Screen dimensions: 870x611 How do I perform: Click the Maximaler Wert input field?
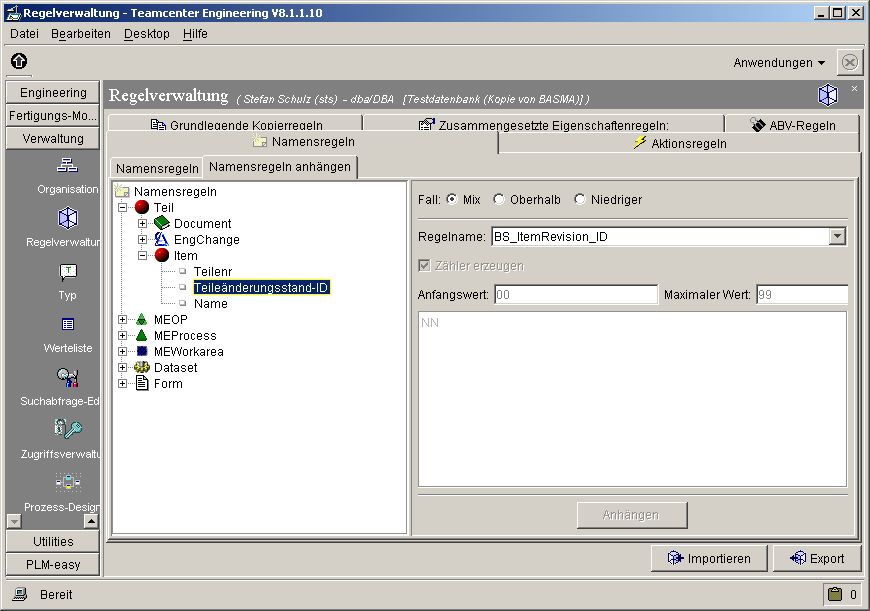(802, 295)
